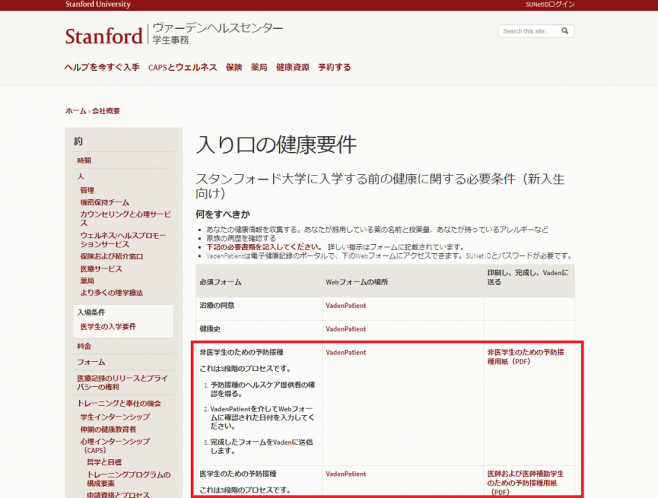Open VadenPatient link in 健康史 row
Screen dimensions: 658x498
pyautogui.click(x=346, y=329)
